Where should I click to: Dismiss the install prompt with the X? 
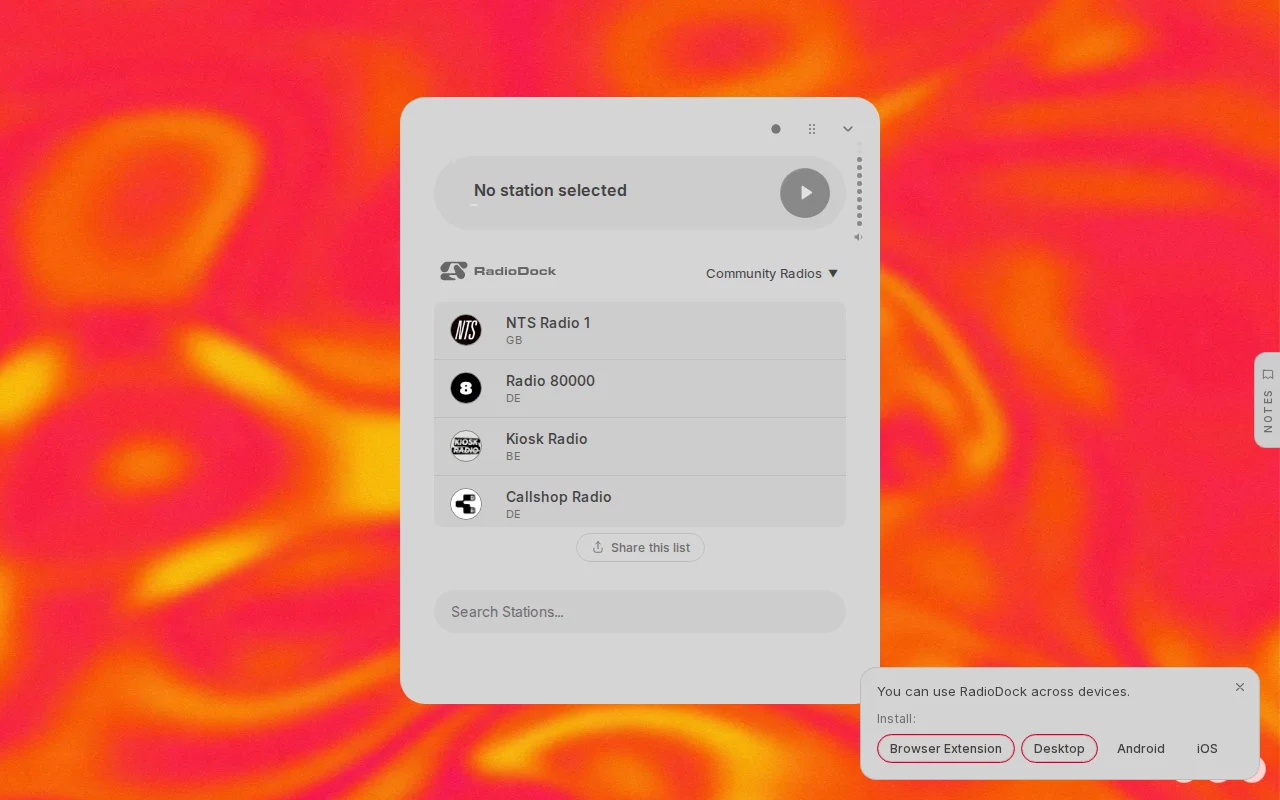click(1240, 687)
